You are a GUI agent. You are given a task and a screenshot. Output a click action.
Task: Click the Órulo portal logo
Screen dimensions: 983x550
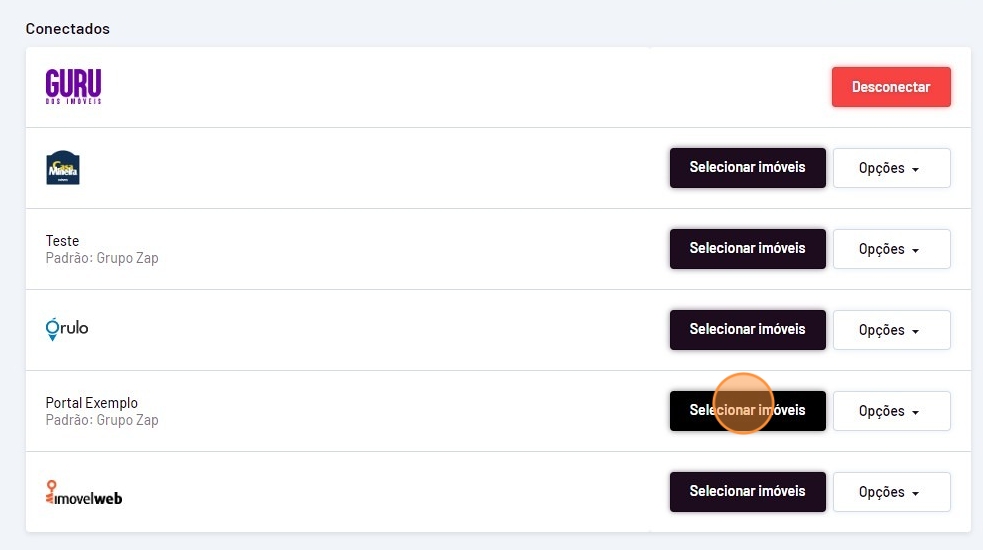67,329
